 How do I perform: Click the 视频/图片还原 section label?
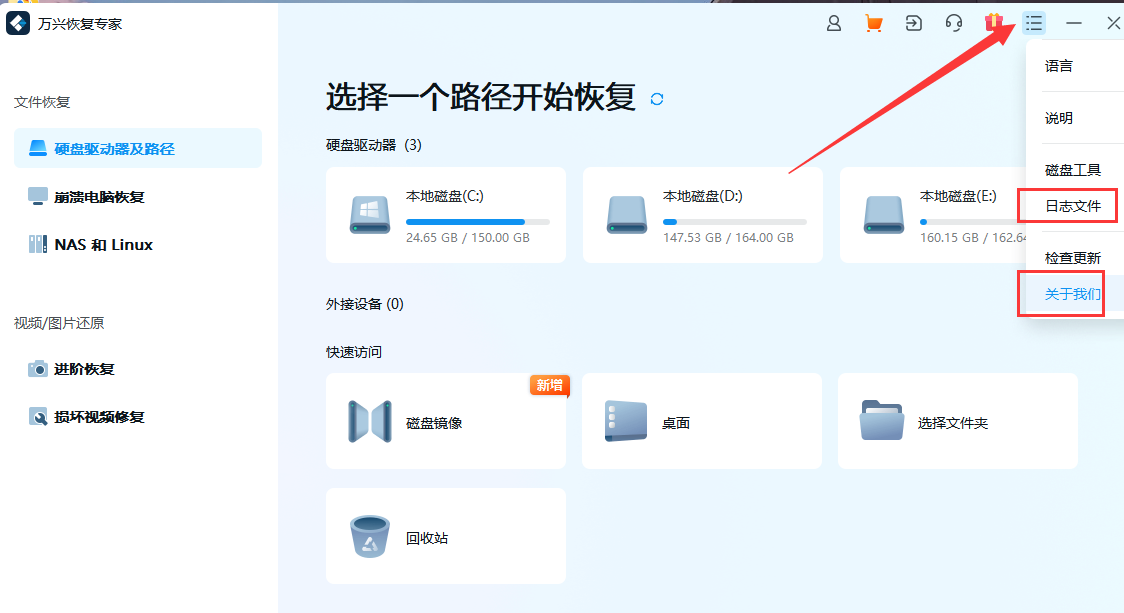pyautogui.click(x=59, y=323)
